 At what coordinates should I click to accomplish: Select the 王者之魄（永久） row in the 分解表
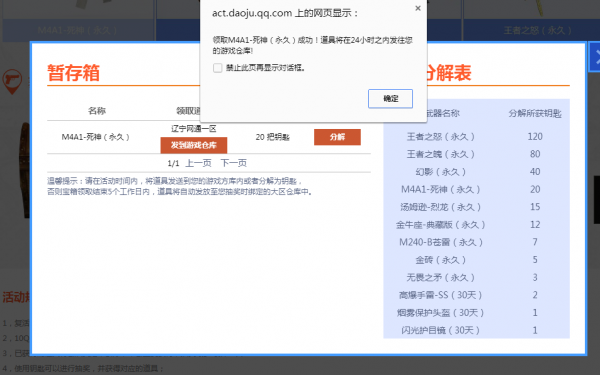click(x=476, y=154)
